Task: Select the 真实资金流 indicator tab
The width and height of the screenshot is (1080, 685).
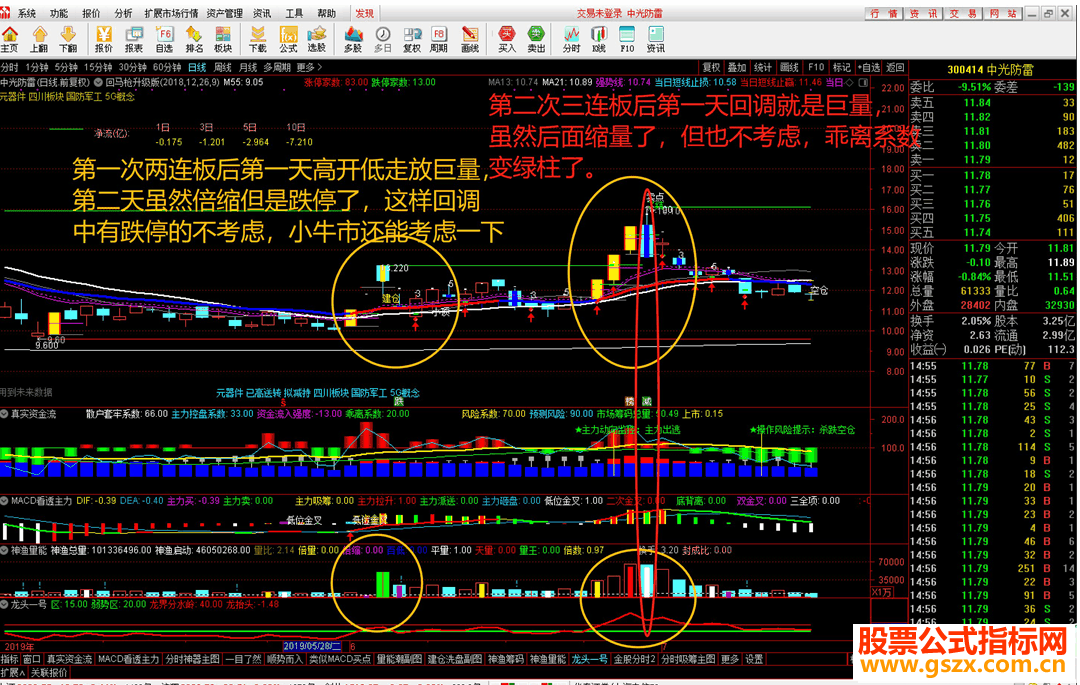Action: tap(69, 660)
